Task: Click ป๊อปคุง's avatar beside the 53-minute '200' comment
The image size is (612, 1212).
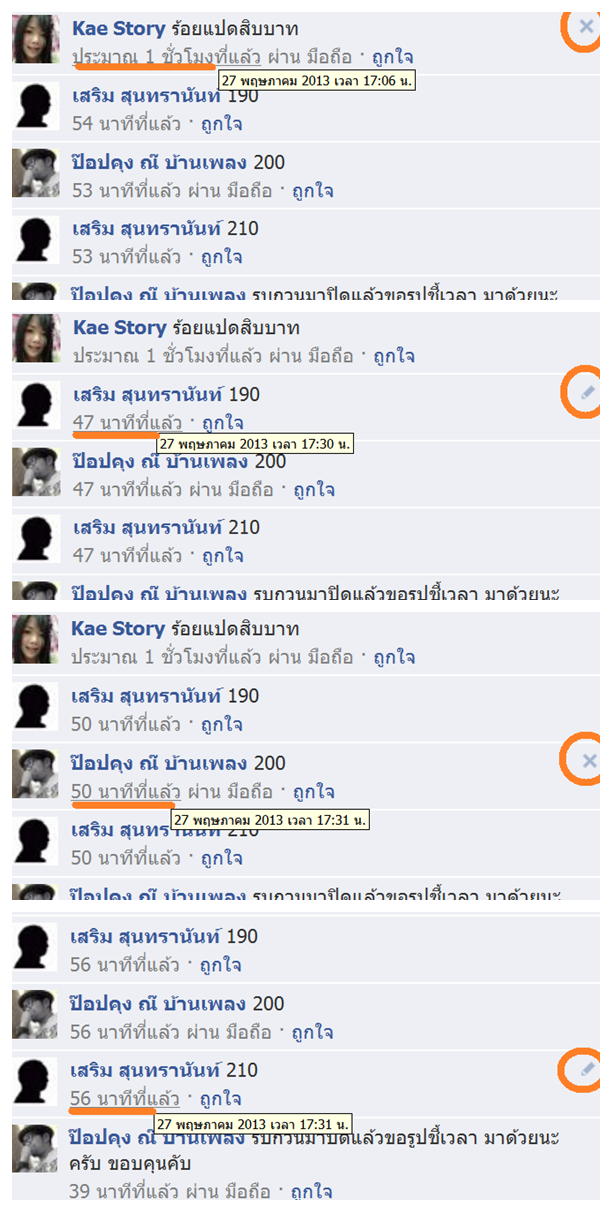Action: [36, 173]
